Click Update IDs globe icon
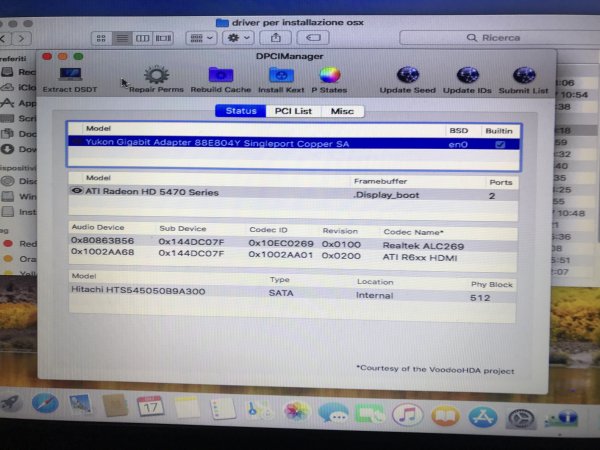Screen dimensions: 600x450 pyautogui.click(x=467, y=75)
